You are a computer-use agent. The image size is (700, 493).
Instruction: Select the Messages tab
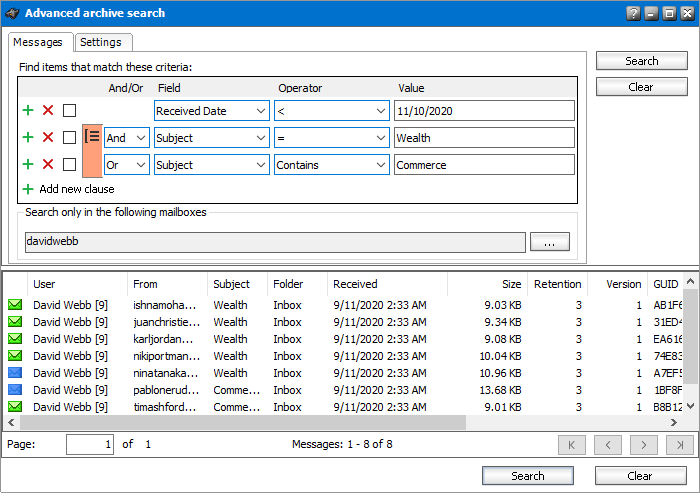click(40, 42)
